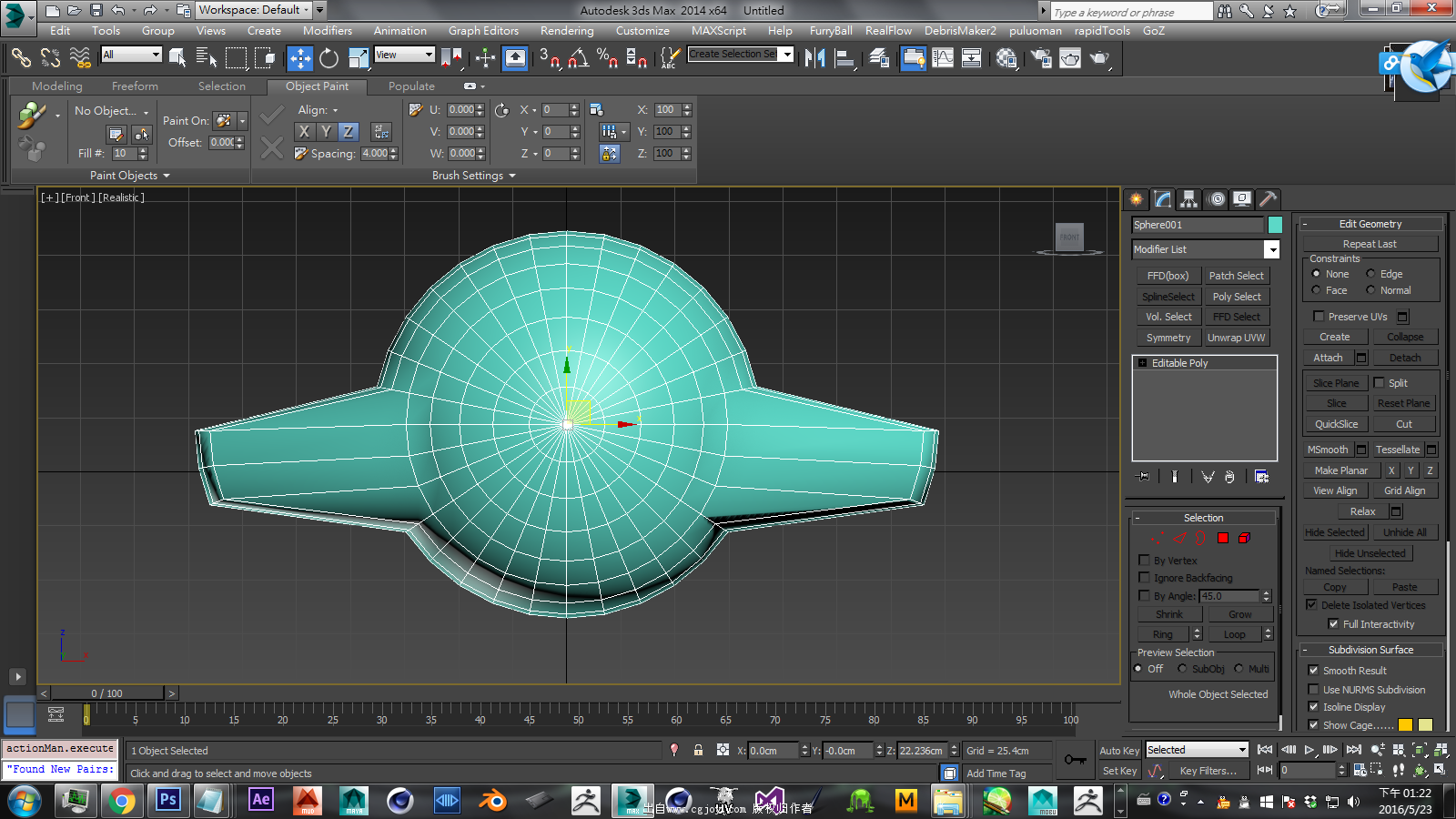Open Blender from the taskbar
Image resolution: width=1456 pixels, height=819 pixels.
[x=492, y=800]
